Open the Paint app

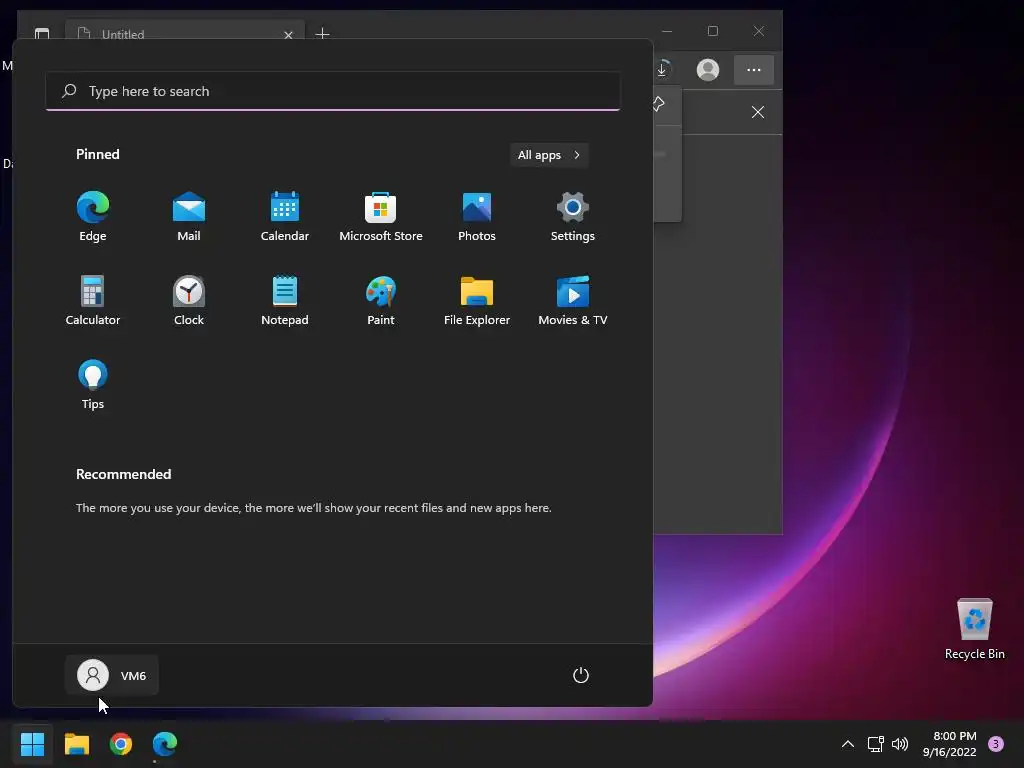[x=381, y=300]
